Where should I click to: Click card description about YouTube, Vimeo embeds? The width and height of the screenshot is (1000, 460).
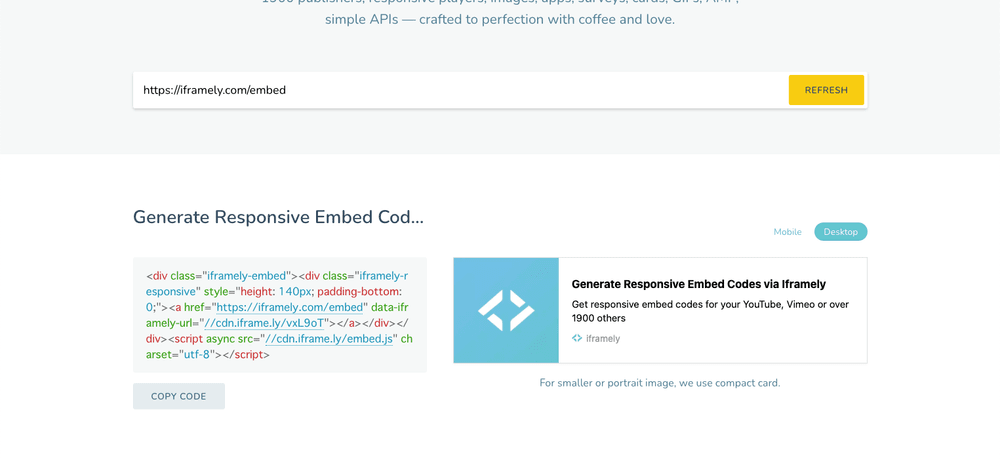(x=710, y=311)
